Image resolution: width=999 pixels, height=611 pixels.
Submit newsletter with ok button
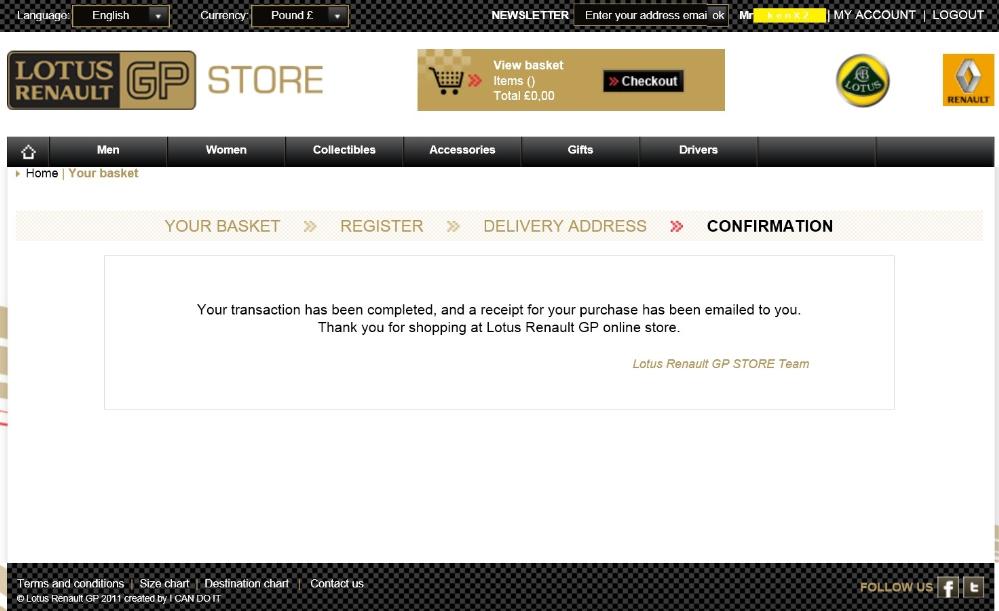click(x=718, y=16)
